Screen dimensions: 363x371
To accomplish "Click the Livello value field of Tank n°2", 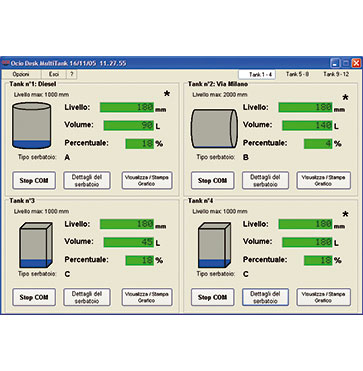I will tap(305, 107).
